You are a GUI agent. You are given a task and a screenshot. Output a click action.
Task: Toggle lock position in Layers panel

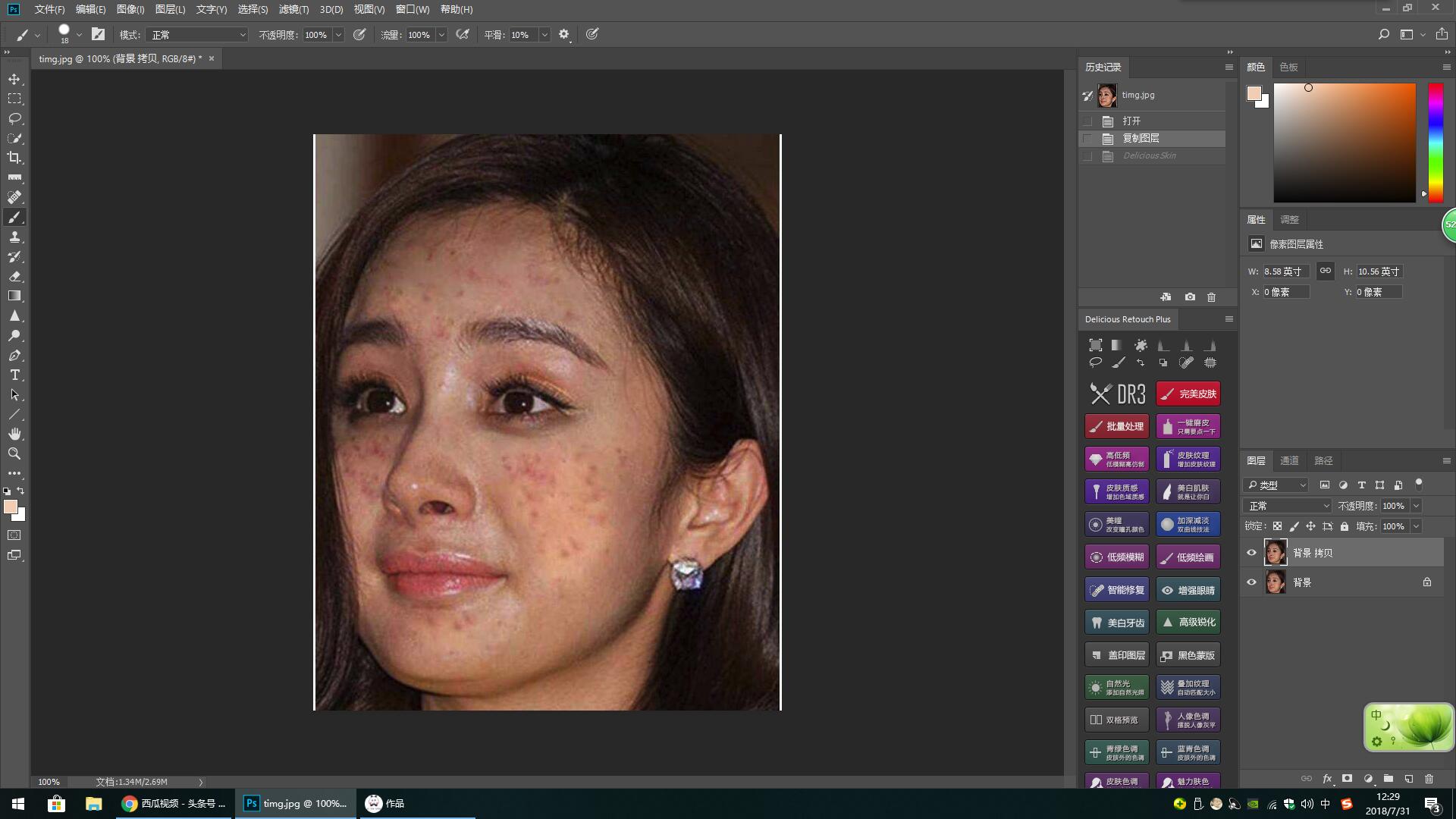click(1310, 526)
